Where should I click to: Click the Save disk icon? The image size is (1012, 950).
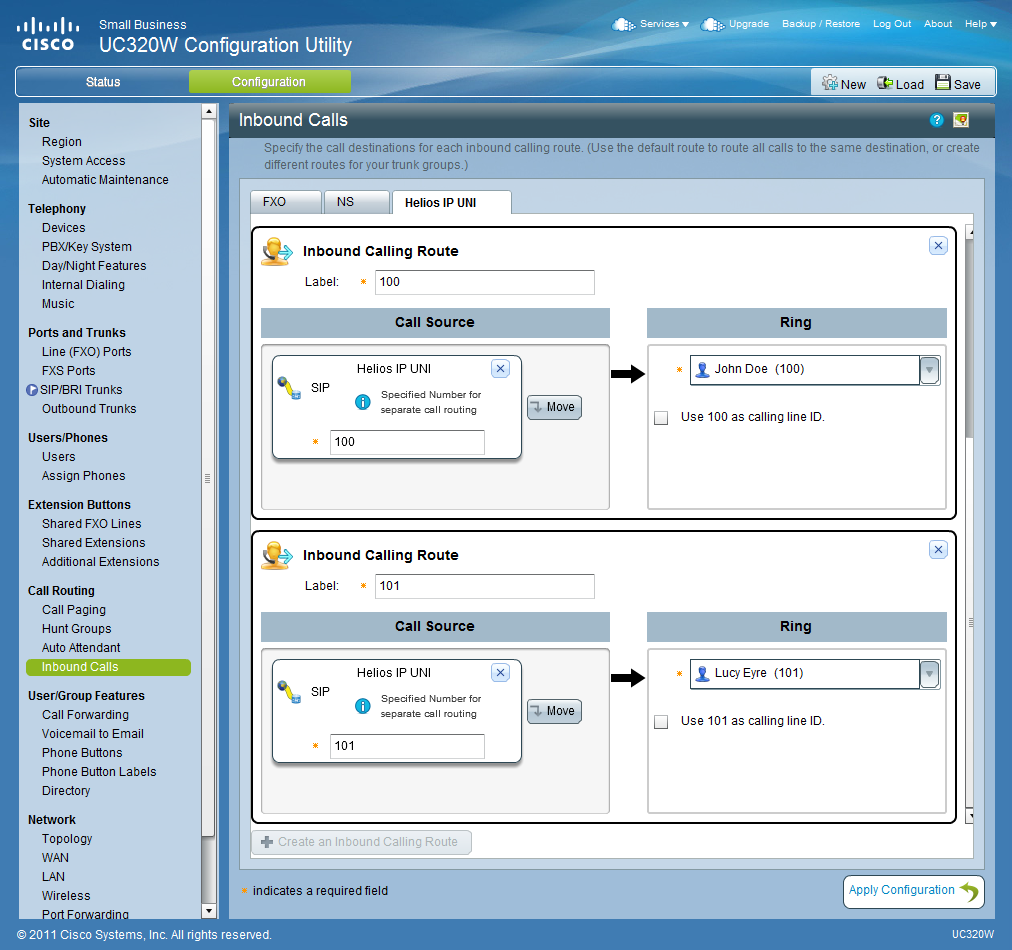(943, 83)
